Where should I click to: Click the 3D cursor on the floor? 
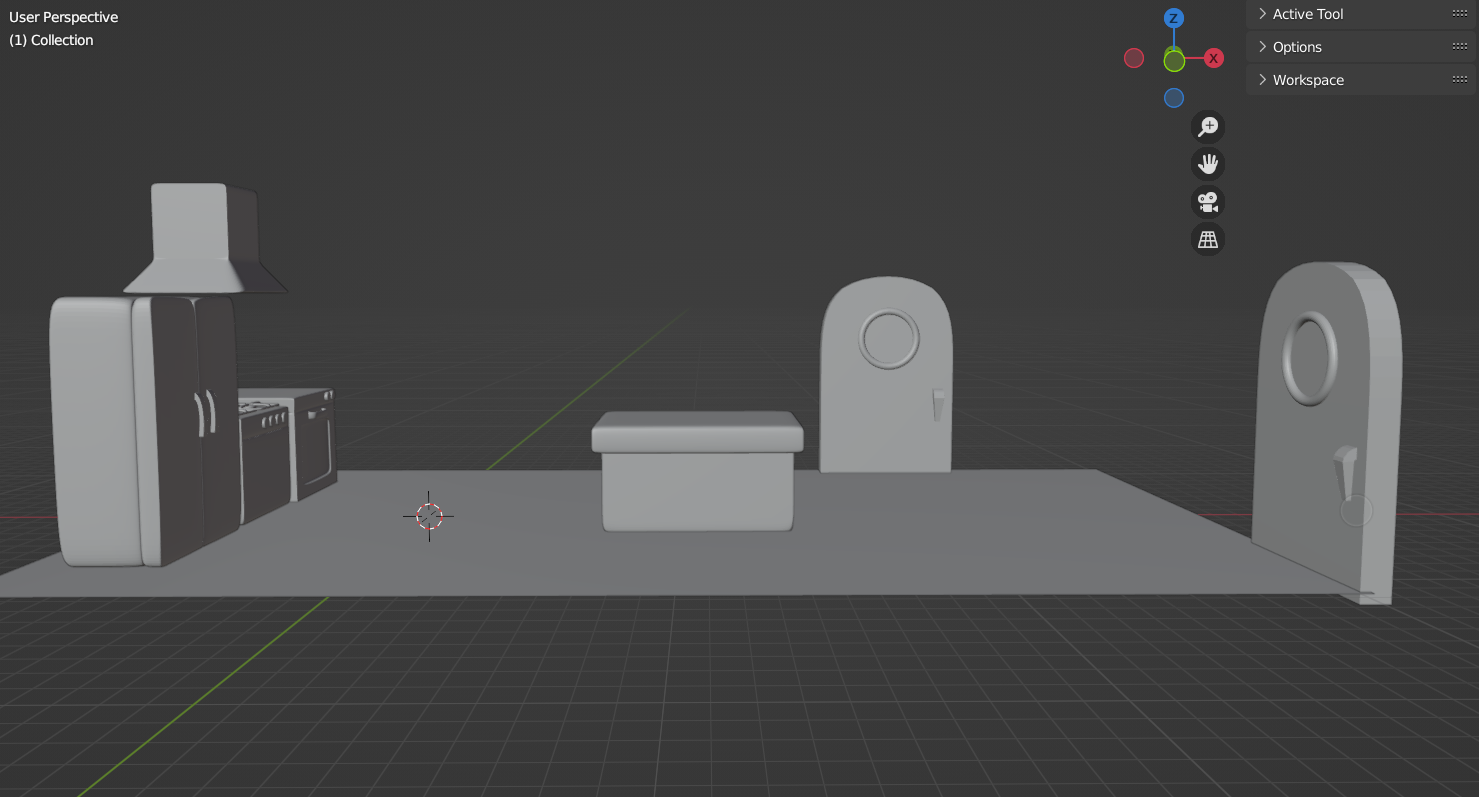pos(429,516)
